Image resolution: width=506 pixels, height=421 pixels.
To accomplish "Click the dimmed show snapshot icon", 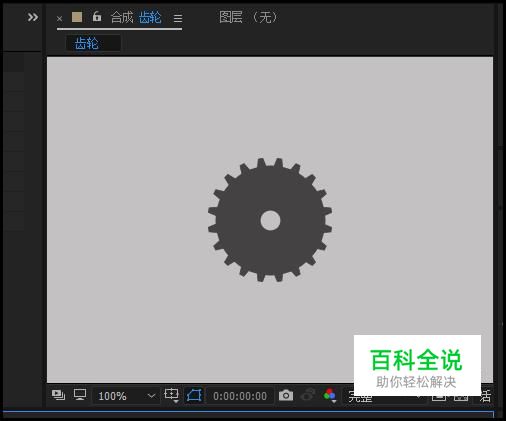I will (308, 395).
